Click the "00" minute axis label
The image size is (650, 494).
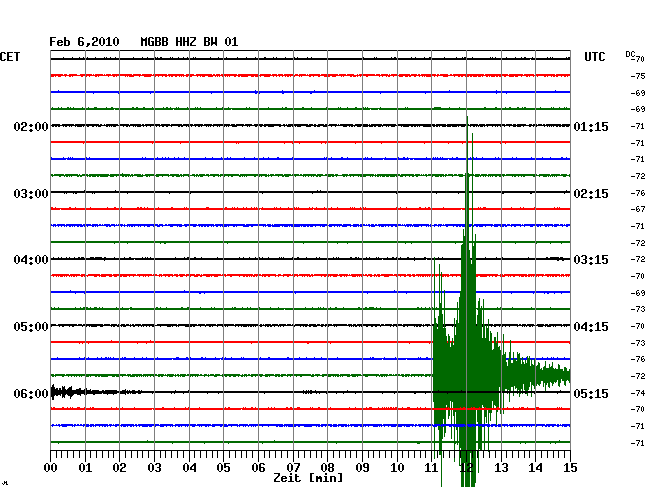(x=50, y=467)
